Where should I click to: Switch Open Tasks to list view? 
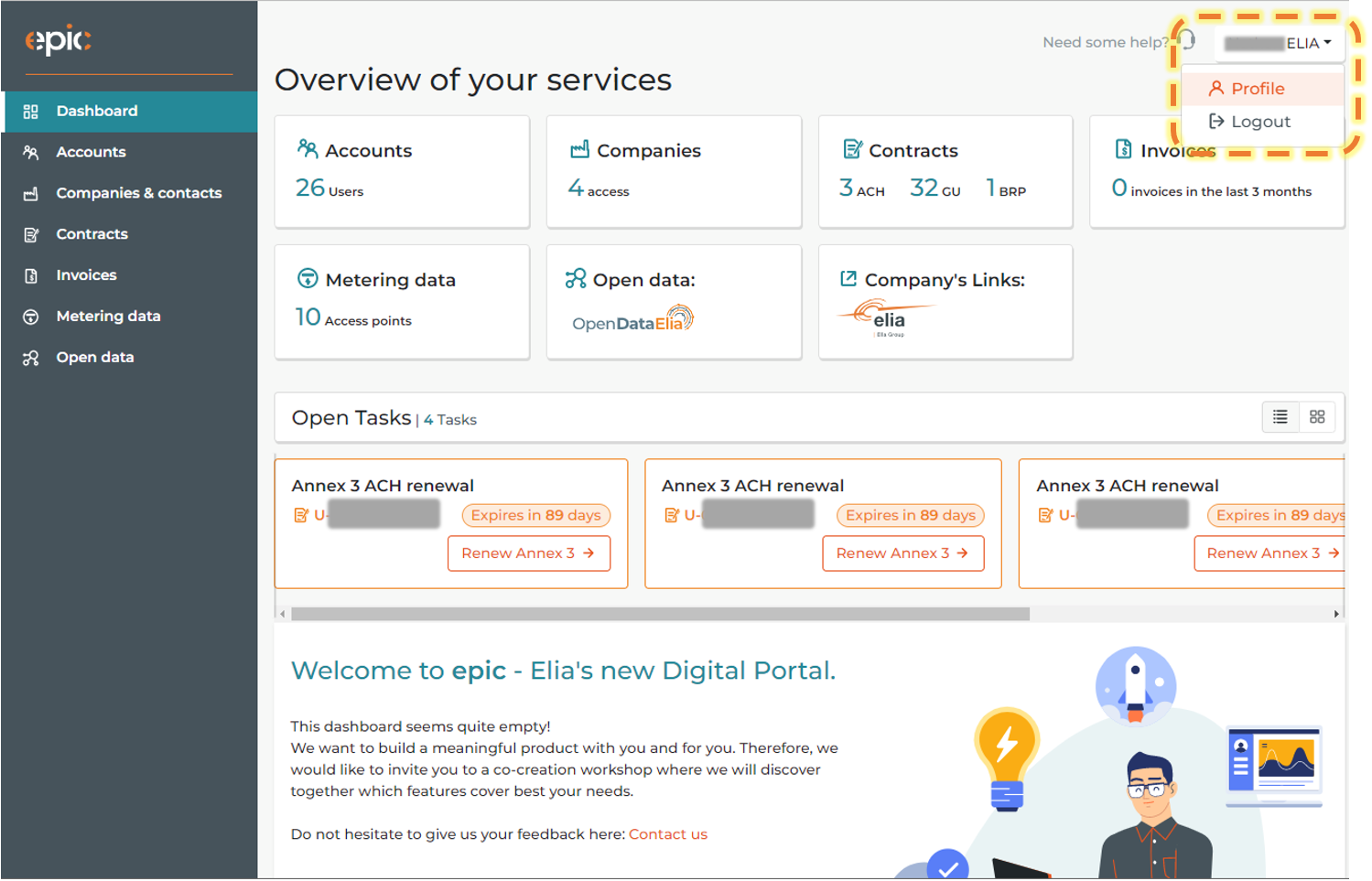pos(1280,417)
